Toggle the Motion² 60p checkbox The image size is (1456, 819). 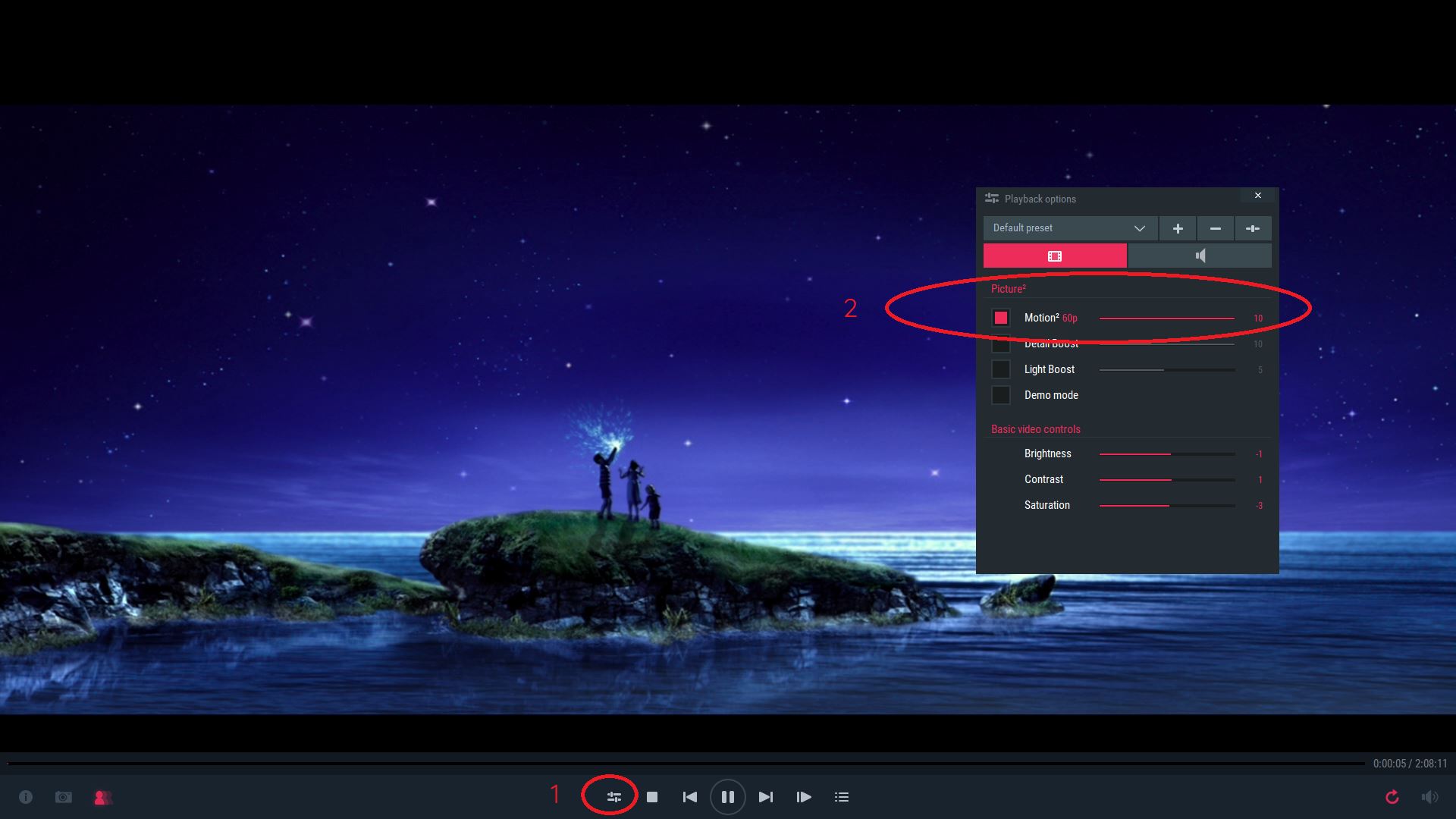1001,317
